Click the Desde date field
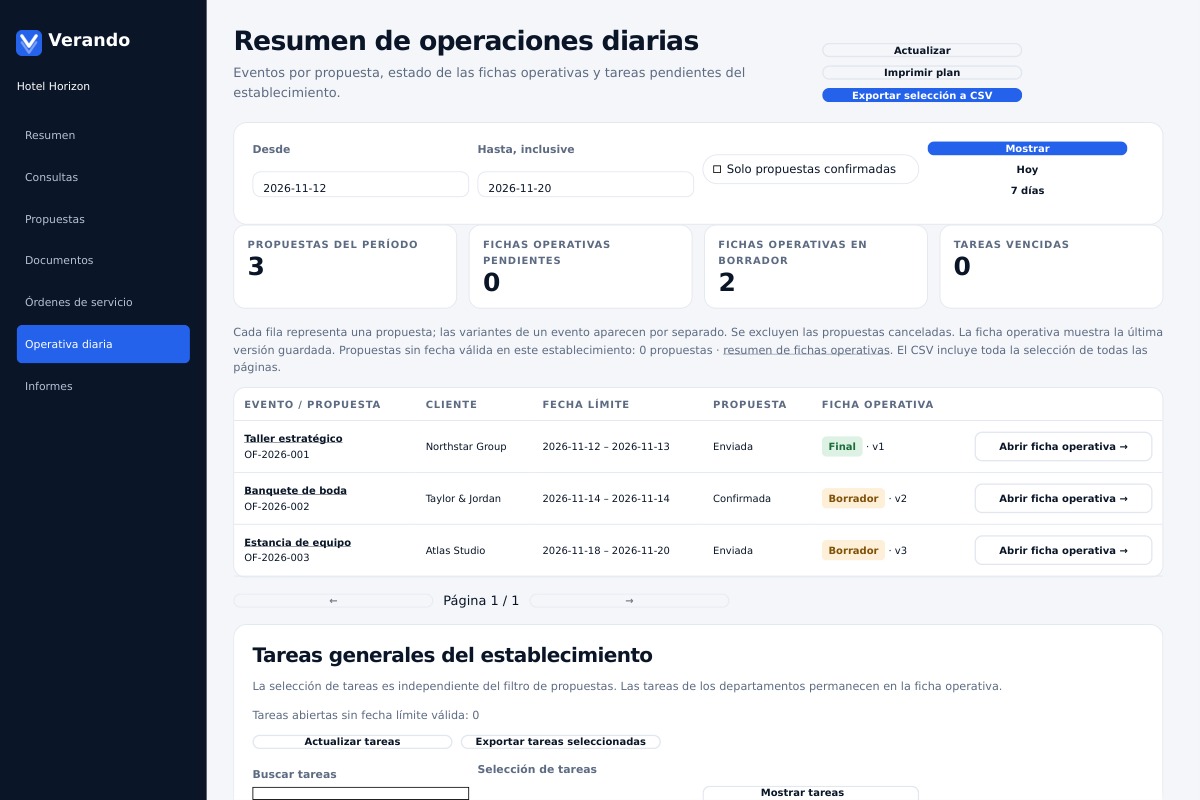1200x800 pixels. (360, 185)
